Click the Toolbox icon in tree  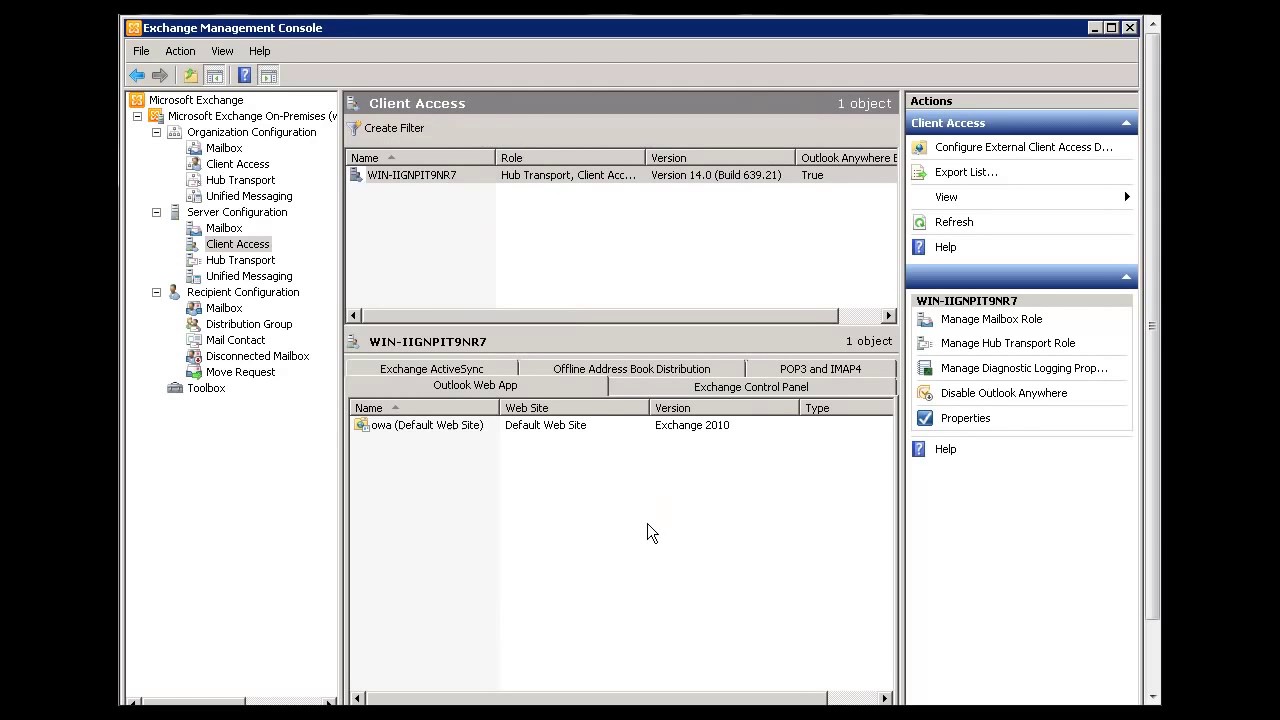pyautogui.click(x=175, y=388)
